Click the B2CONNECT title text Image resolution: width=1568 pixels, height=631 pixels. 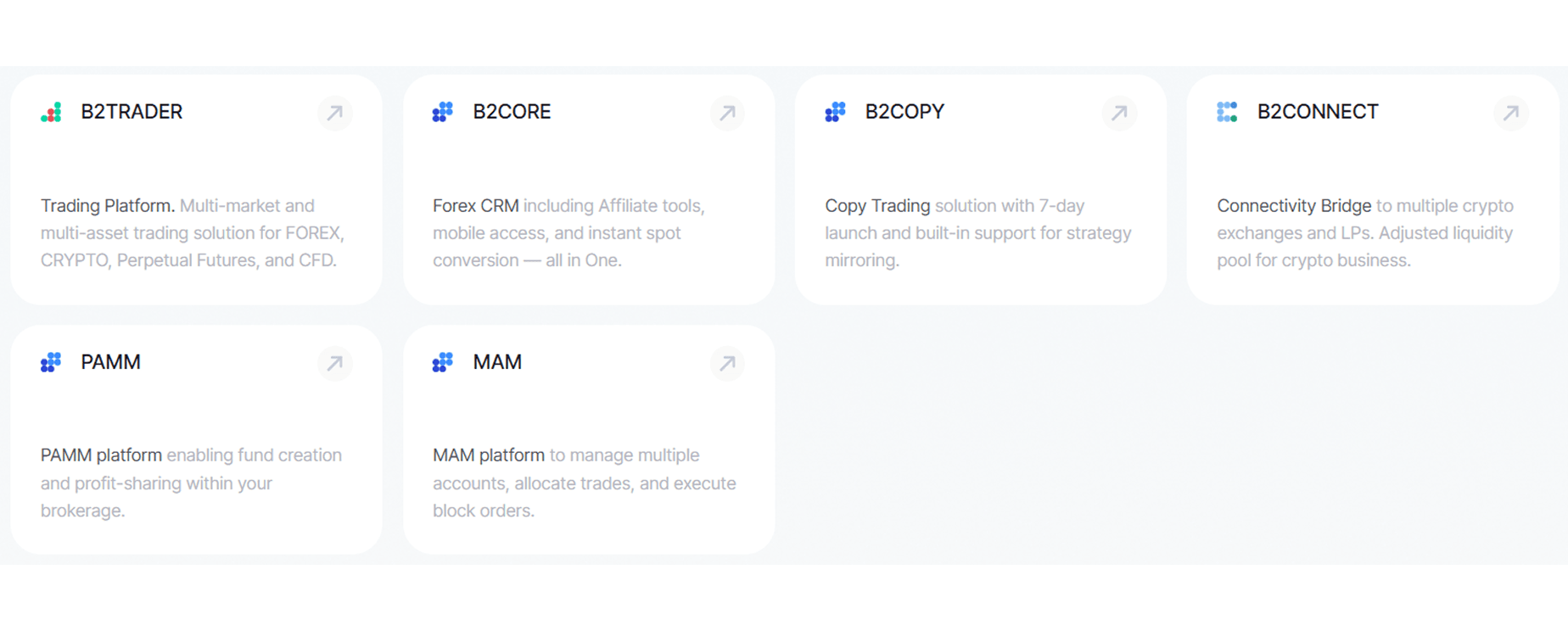tap(1317, 112)
